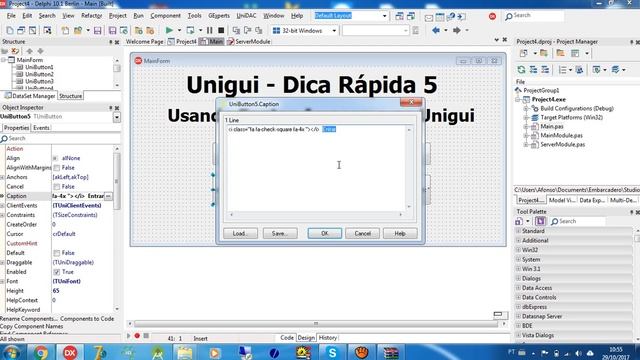Toggle the Default property checkbox
The height and width of the screenshot is (360, 640).
click(57, 253)
